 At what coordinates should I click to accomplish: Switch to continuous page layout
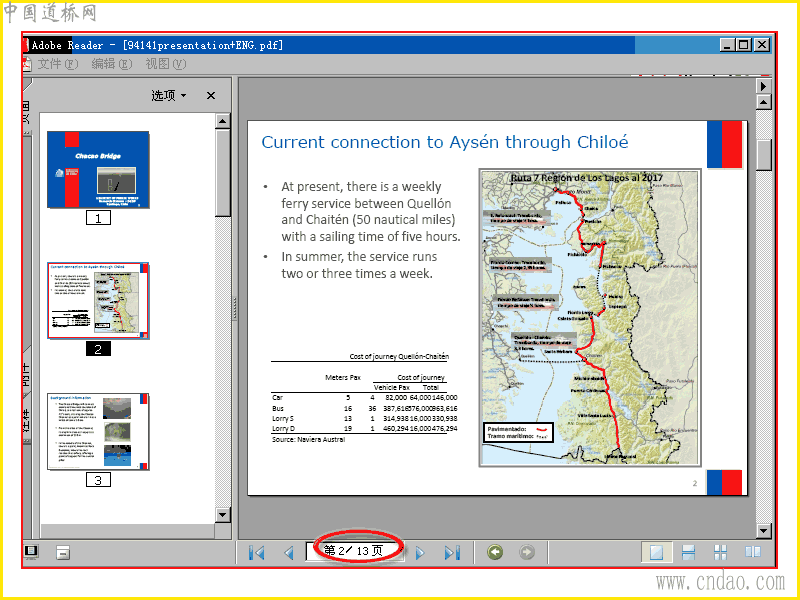pyautogui.click(x=688, y=552)
